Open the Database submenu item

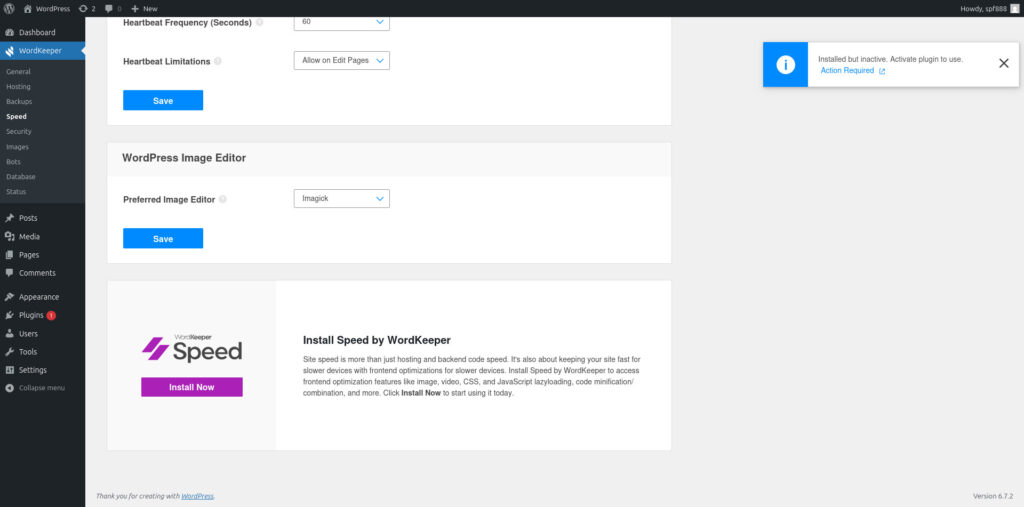pos(20,176)
